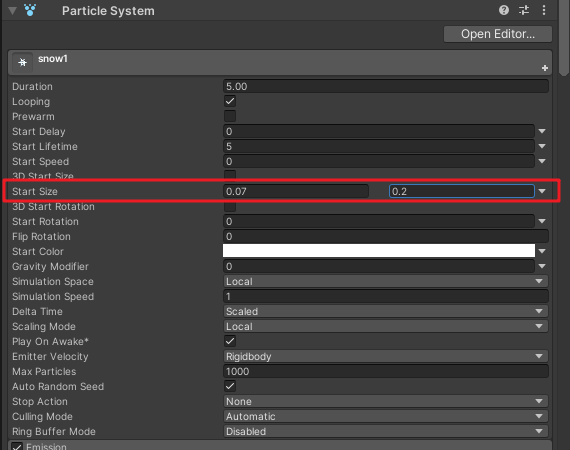Viewport: 570px width, 450px height.
Task: Click the Max Particles label
Action: click(44, 371)
